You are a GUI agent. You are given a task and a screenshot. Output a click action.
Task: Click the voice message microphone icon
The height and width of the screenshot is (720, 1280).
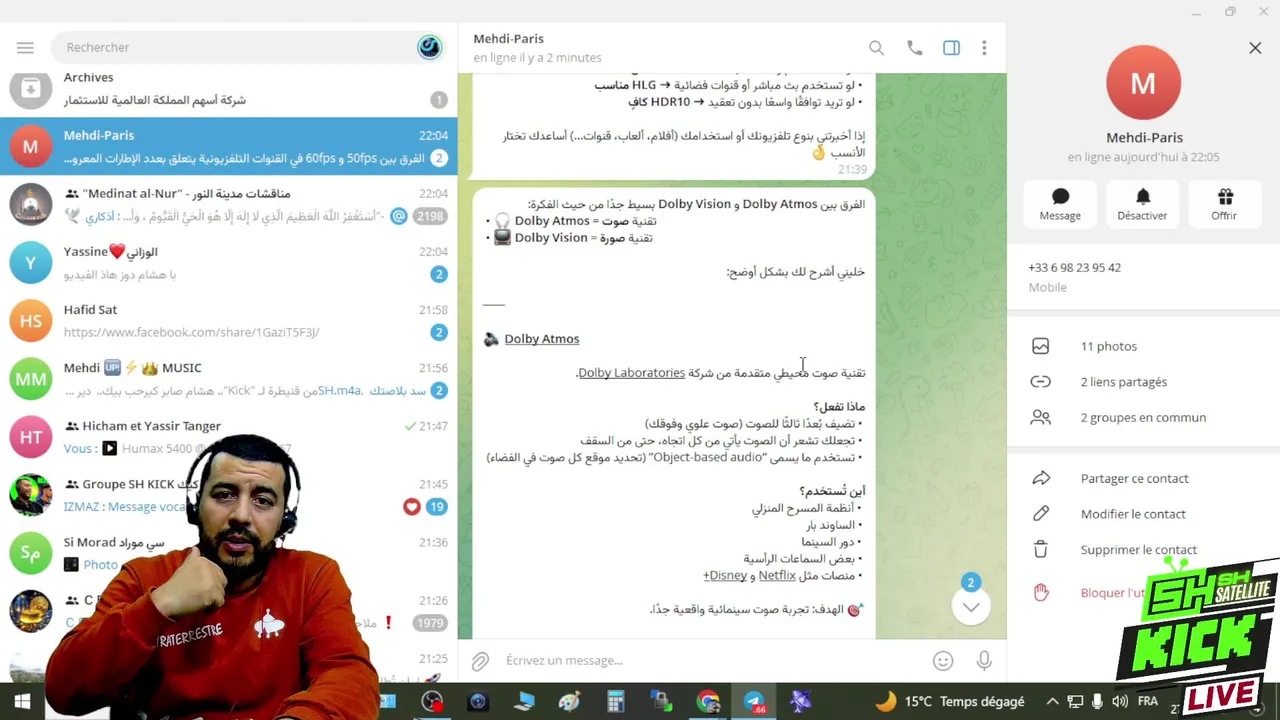click(984, 660)
